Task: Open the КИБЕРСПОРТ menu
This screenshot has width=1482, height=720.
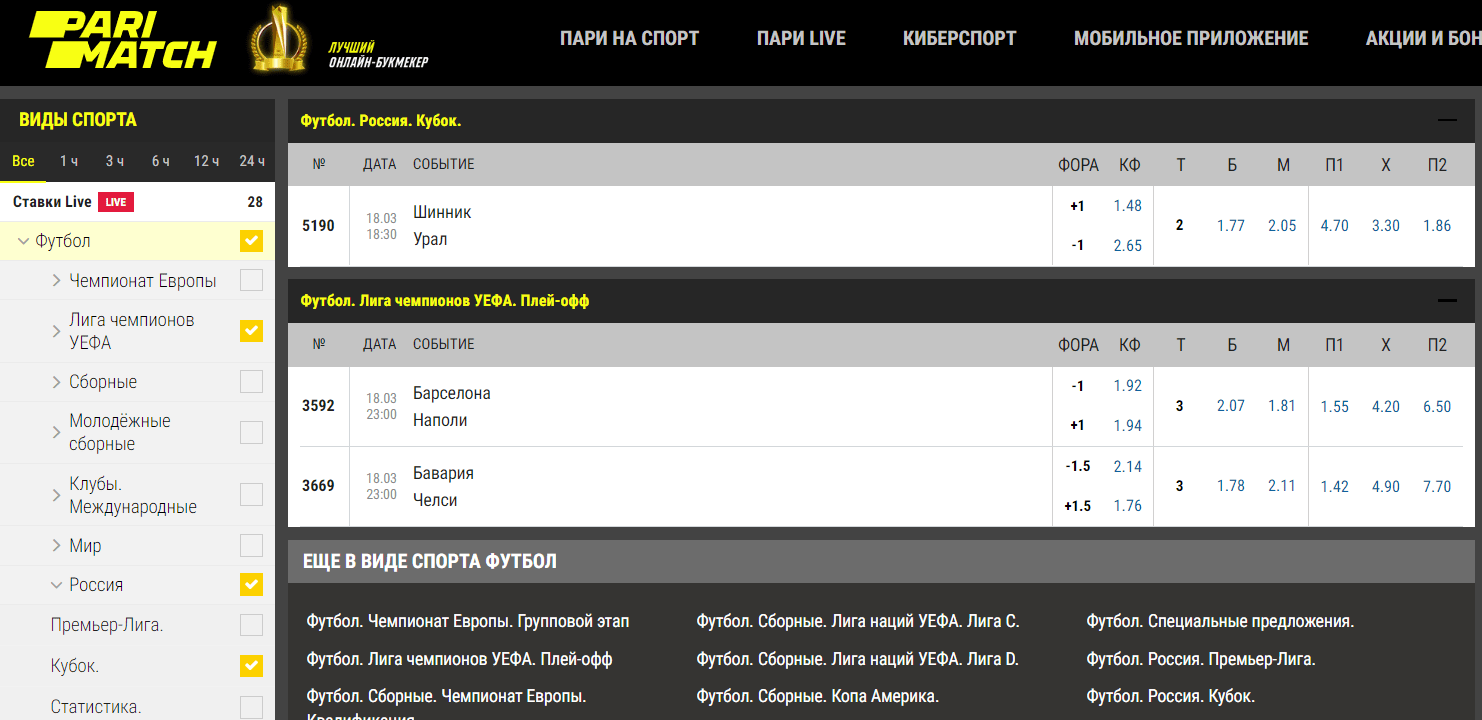Action: (959, 38)
